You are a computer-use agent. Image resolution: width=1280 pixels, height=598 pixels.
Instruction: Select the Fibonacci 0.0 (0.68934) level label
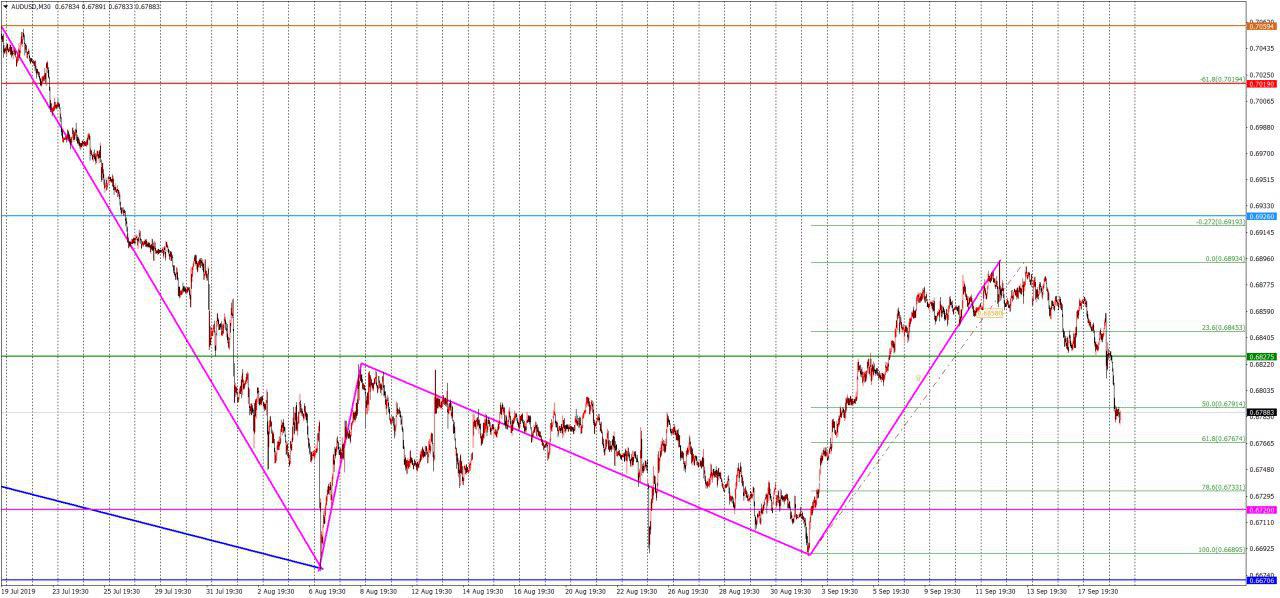(1224, 258)
